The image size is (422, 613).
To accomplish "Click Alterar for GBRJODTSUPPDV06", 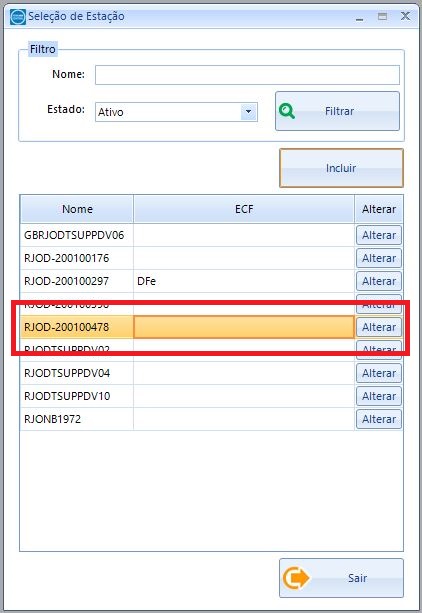I will click(x=379, y=235).
